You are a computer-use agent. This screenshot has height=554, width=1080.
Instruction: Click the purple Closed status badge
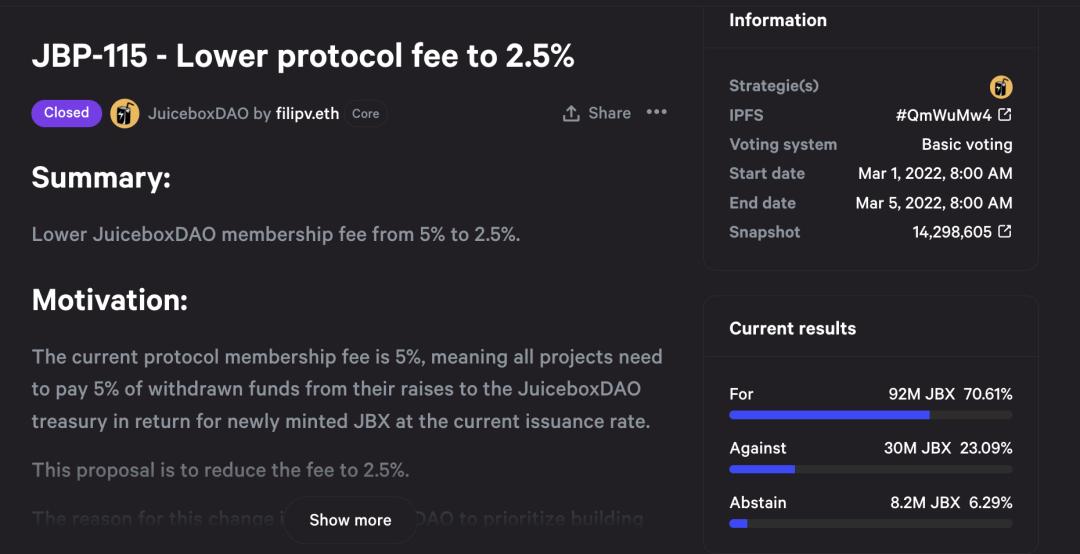coord(67,113)
